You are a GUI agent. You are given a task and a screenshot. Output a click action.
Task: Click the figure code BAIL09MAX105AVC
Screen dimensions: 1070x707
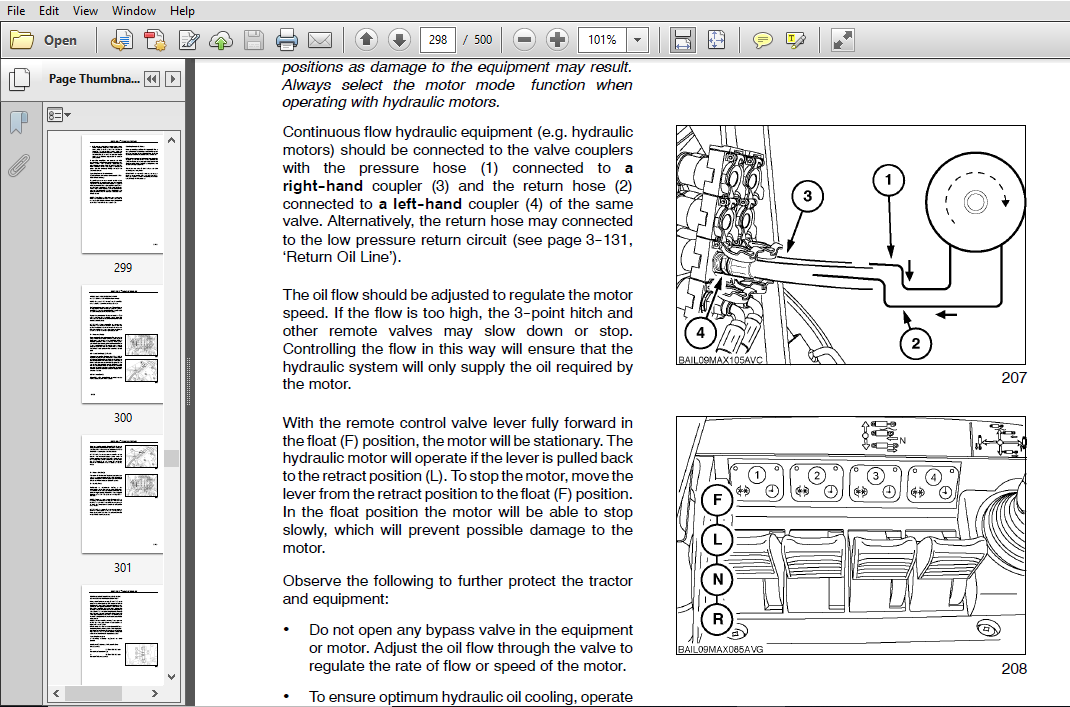tap(721, 360)
